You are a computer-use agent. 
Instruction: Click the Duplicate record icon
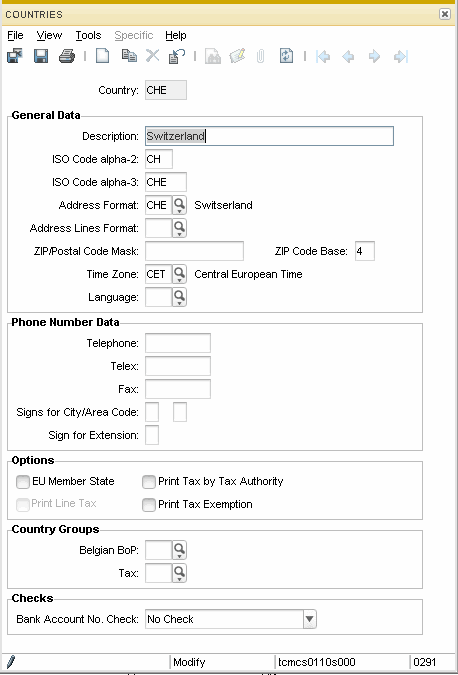129,56
